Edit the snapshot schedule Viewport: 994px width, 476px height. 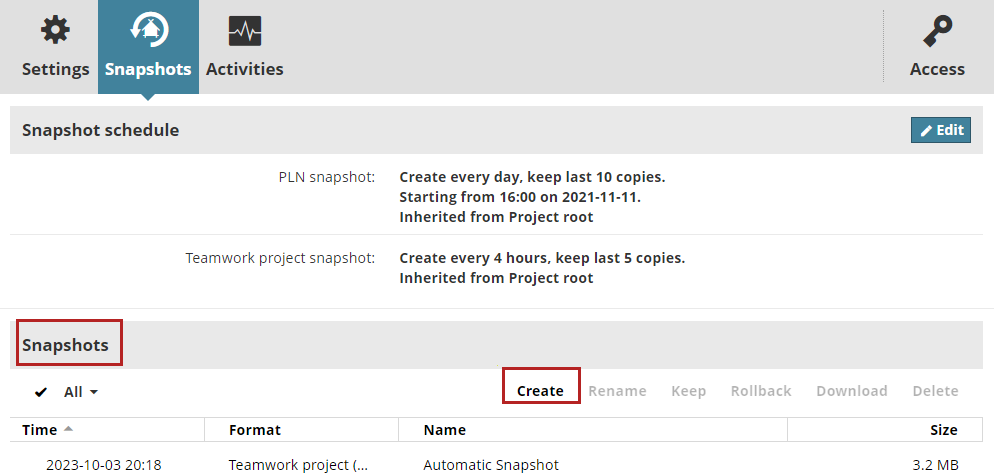941,130
